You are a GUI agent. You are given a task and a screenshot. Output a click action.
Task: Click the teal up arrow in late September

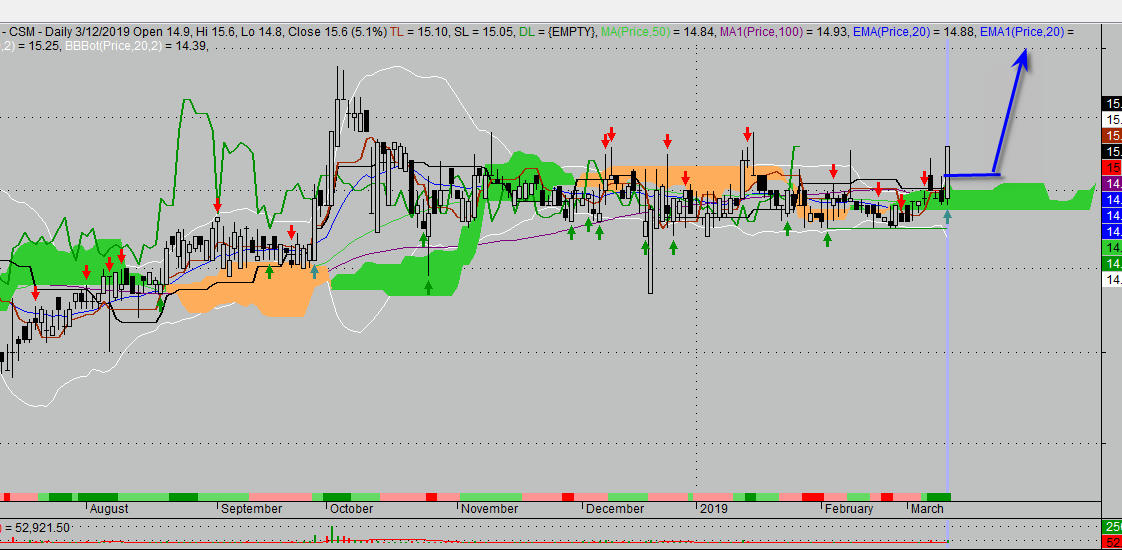(x=314, y=270)
